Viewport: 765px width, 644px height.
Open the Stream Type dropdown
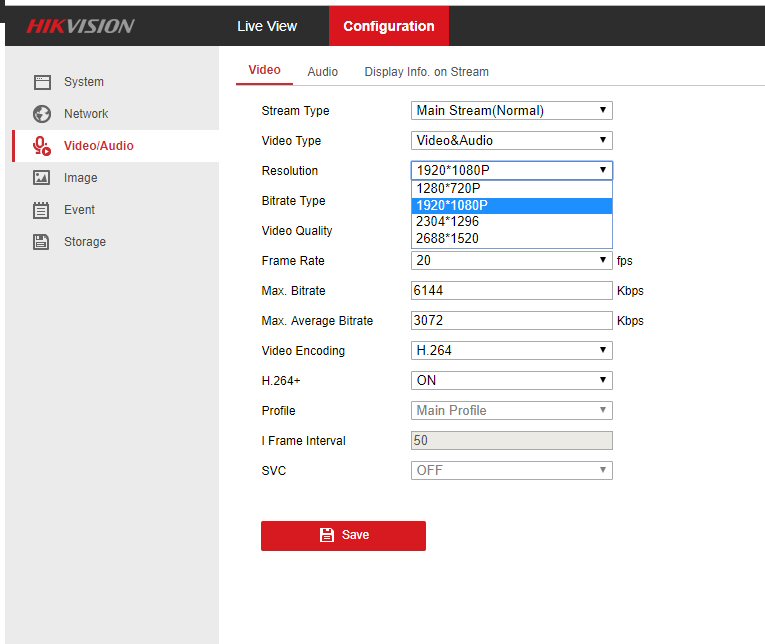511,111
